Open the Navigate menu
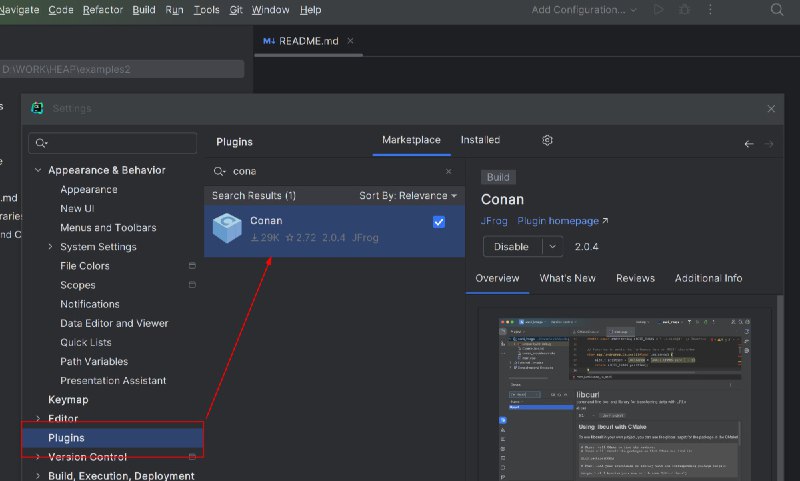Image resolution: width=800 pixels, height=481 pixels. [x=19, y=10]
